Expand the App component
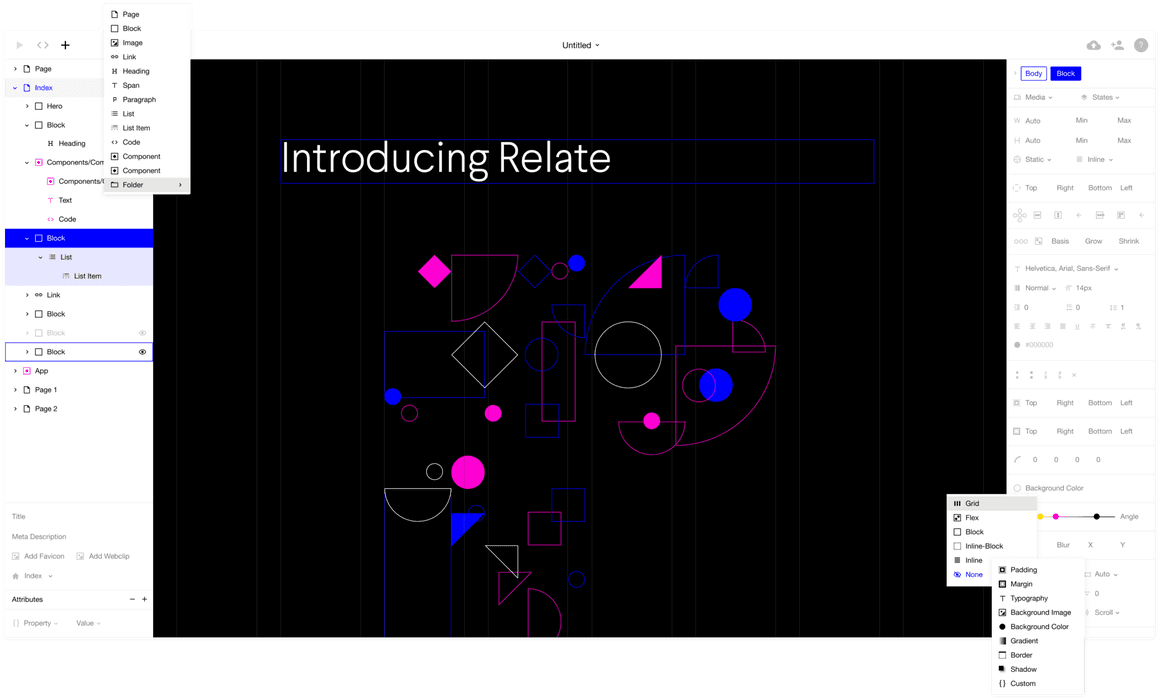Viewport: 1160px width, 700px height. pos(15,371)
